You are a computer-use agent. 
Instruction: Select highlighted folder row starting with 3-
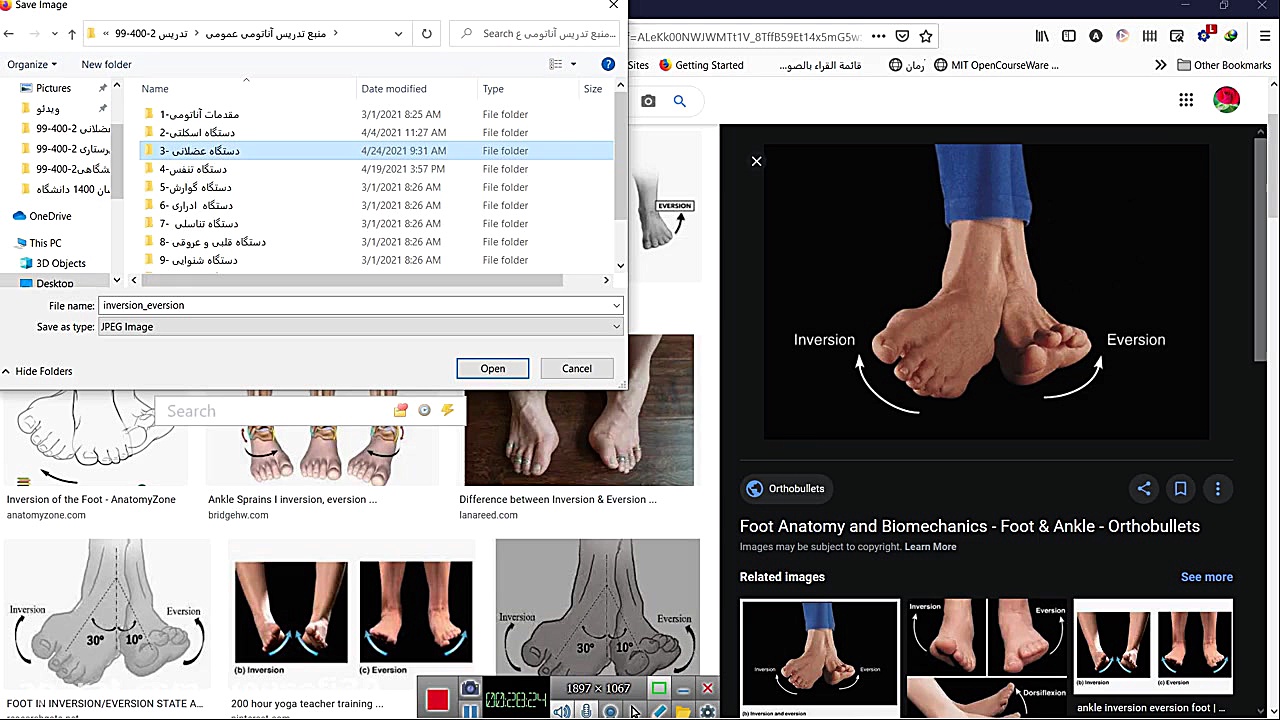click(x=376, y=151)
